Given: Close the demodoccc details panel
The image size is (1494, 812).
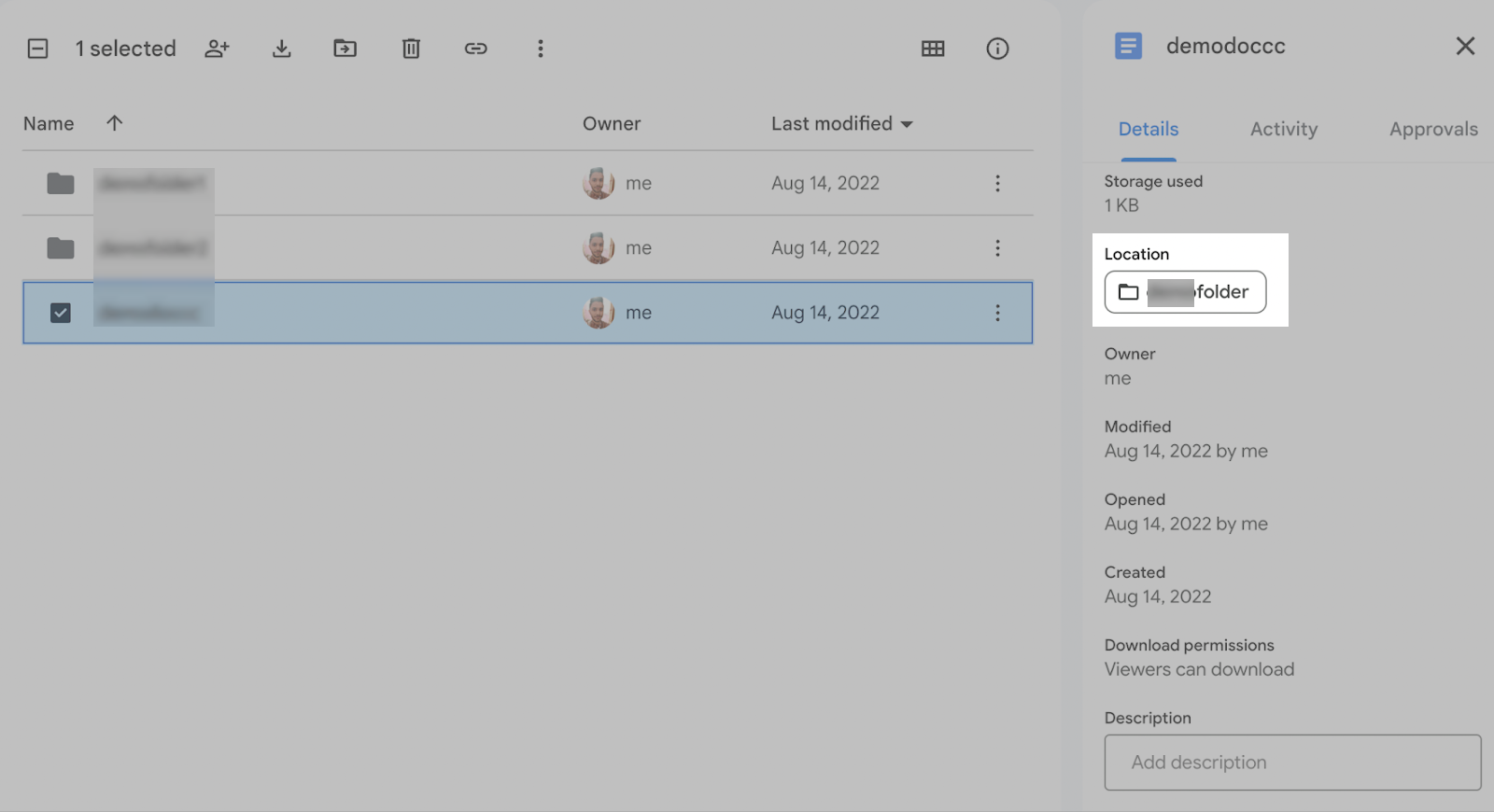Looking at the screenshot, I should click(1464, 46).
